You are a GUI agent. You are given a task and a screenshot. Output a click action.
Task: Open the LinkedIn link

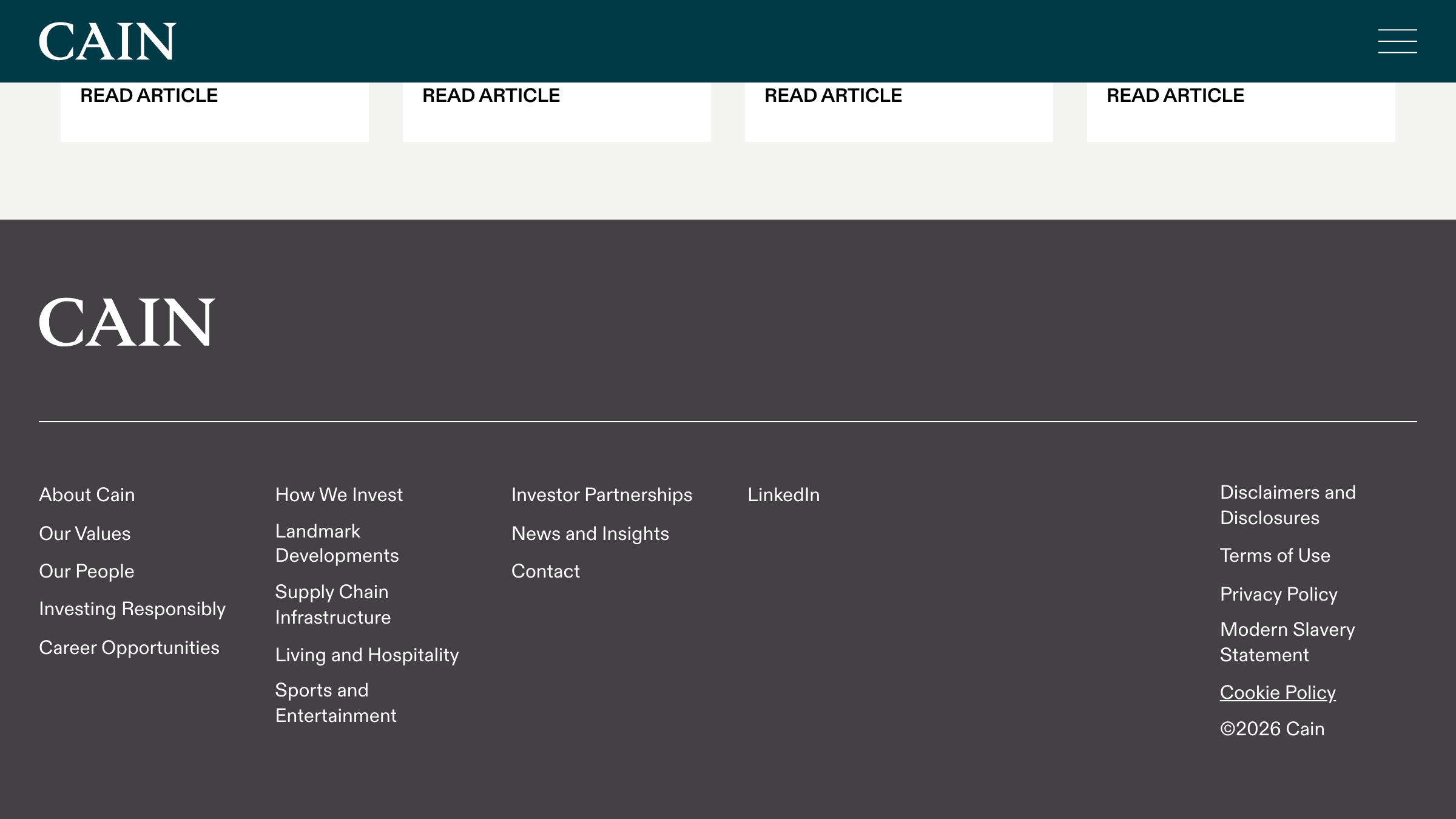click(784, 495)
